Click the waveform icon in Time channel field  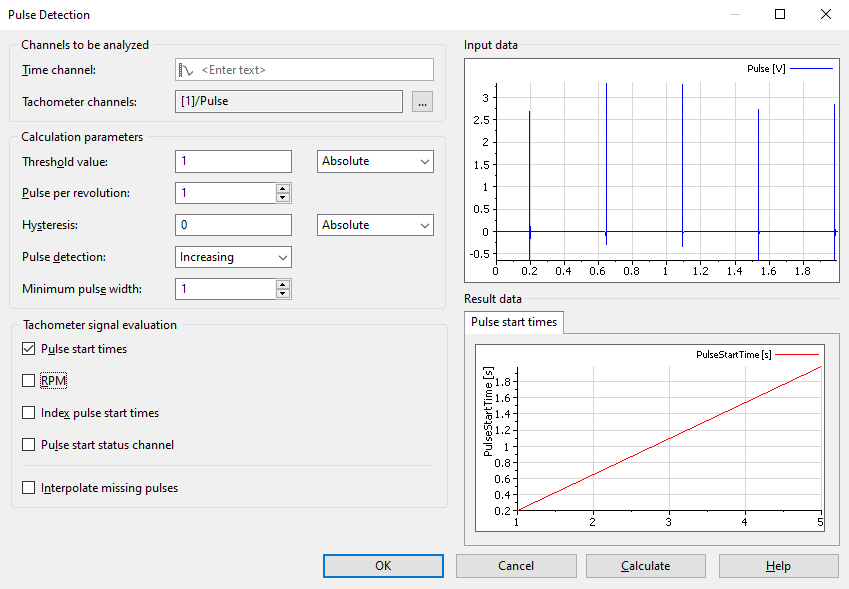[x=187, y=70]
